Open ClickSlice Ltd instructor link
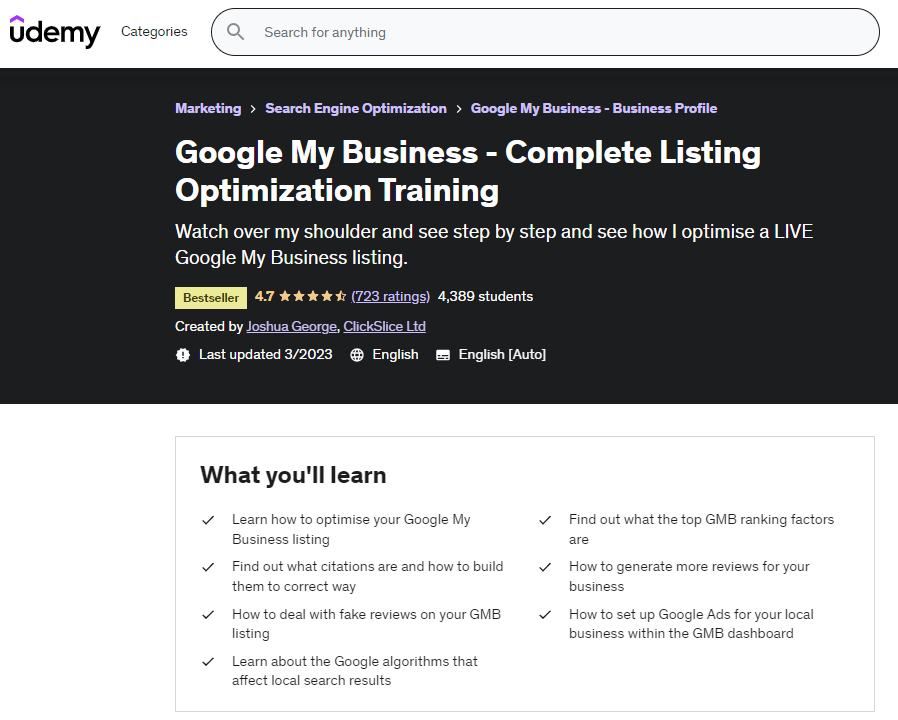This screenshot has height=720, width=898. 384,326
